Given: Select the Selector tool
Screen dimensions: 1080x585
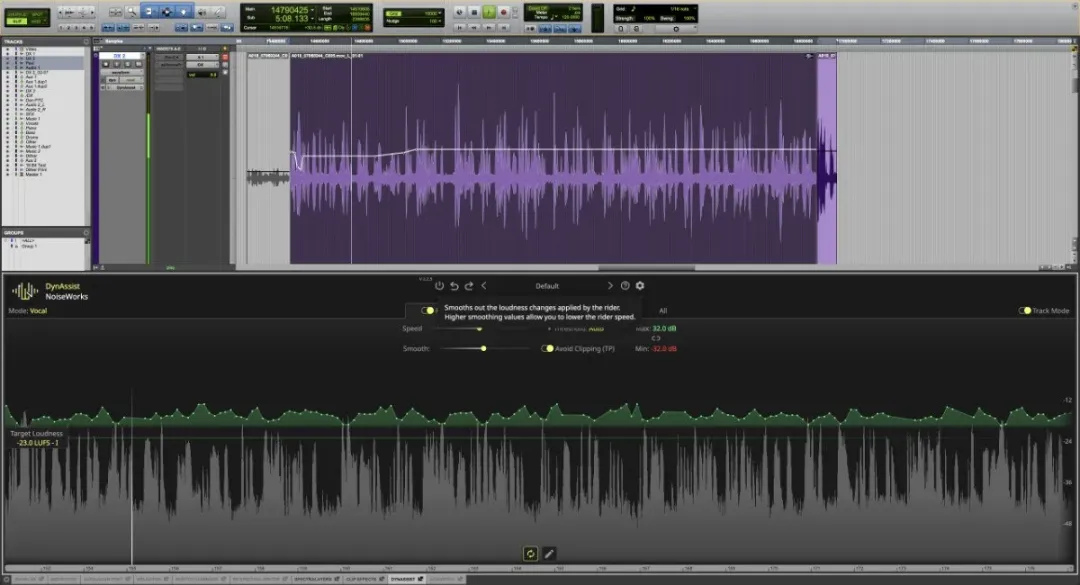Looking at the screenshot, I should [166, 12].
